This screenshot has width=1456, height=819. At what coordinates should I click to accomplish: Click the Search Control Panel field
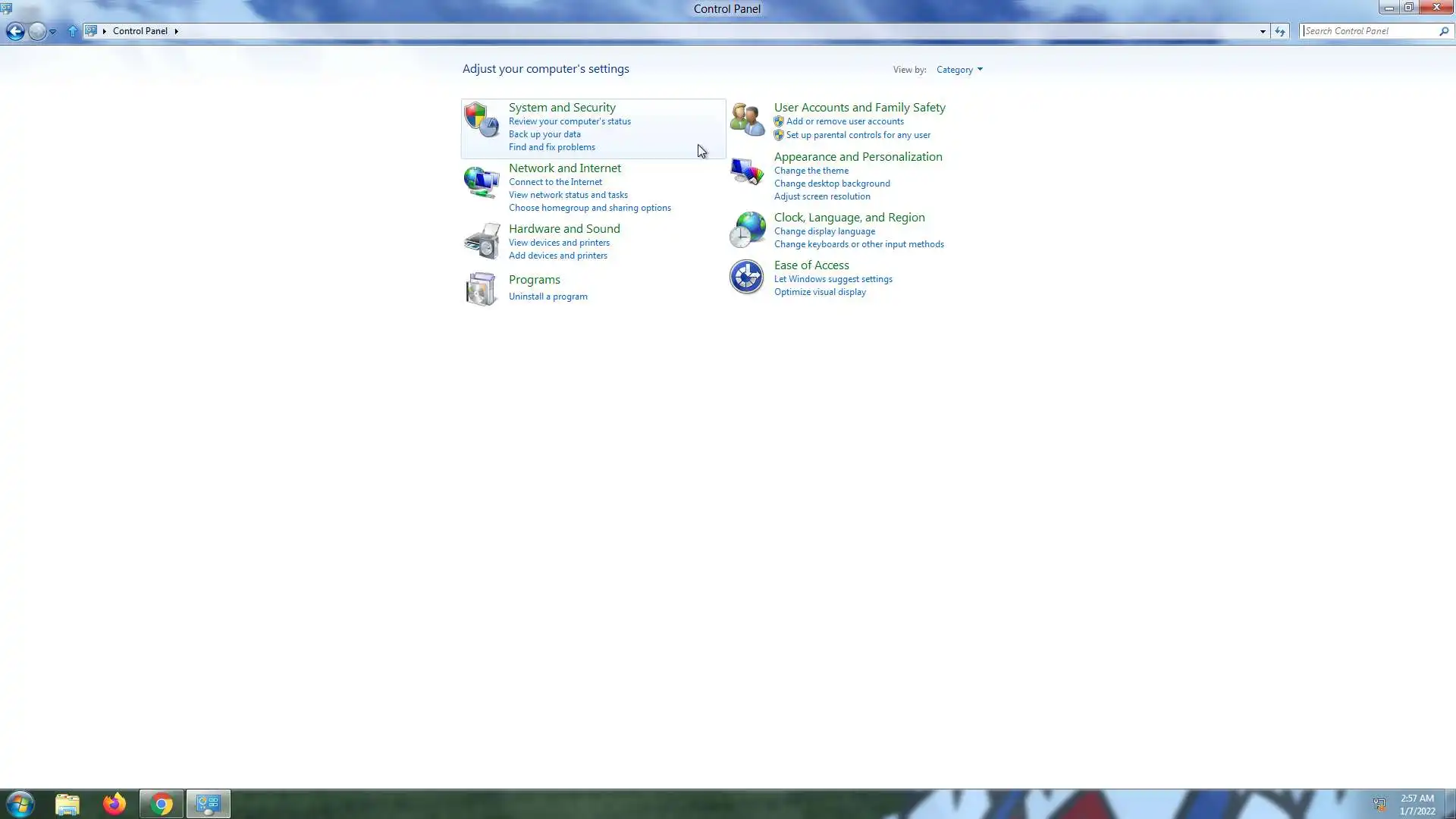pyautogui.click(x=1368, y=31)
